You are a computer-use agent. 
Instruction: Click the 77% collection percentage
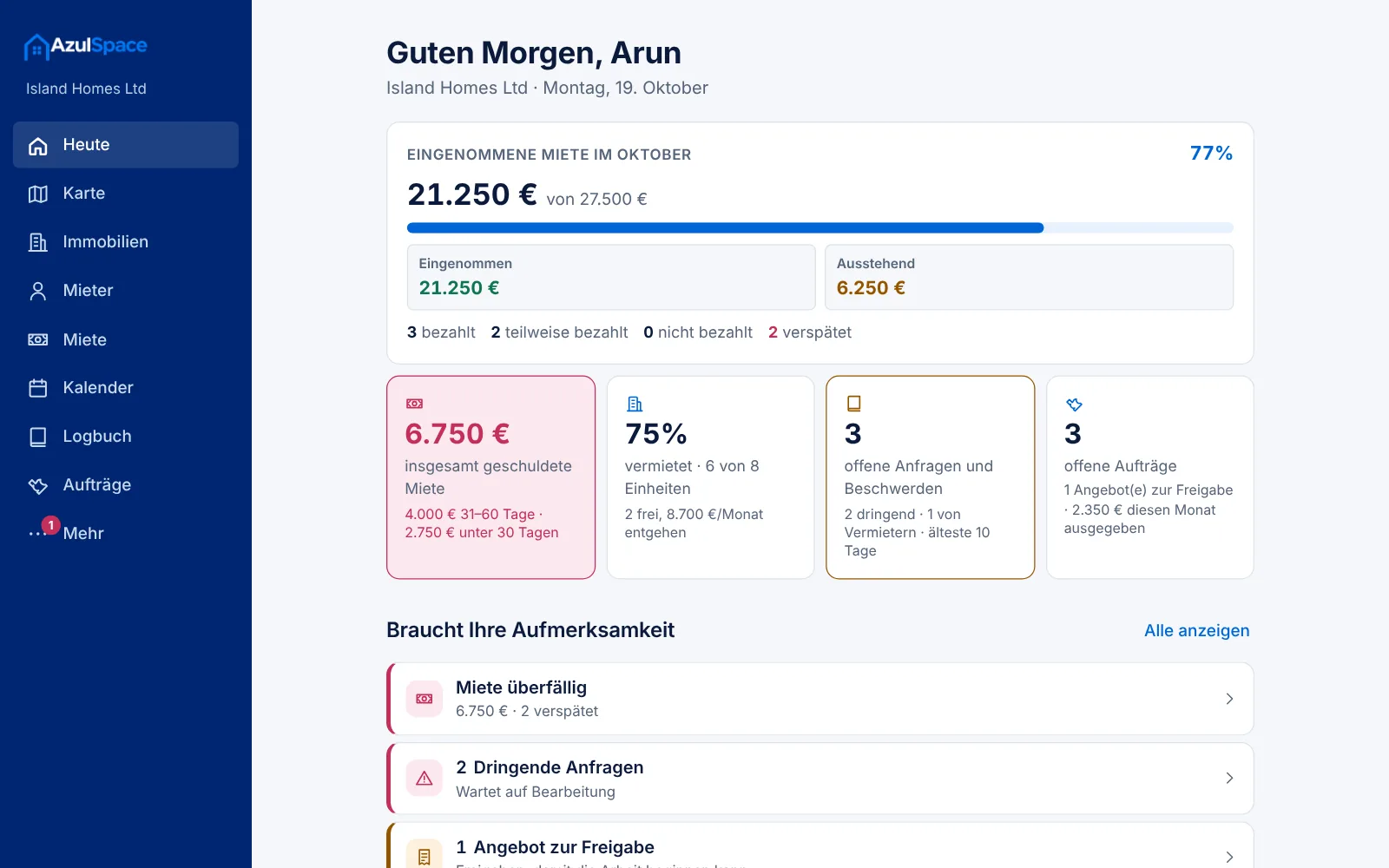click(x=1211, y=154)
